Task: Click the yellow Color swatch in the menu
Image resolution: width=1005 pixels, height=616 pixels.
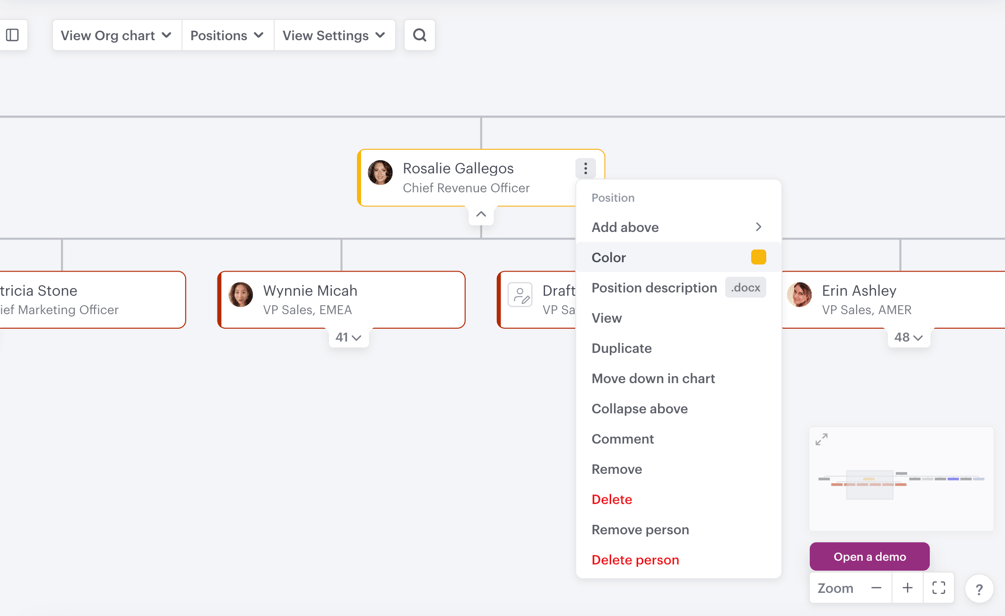Action: [759, 256]
